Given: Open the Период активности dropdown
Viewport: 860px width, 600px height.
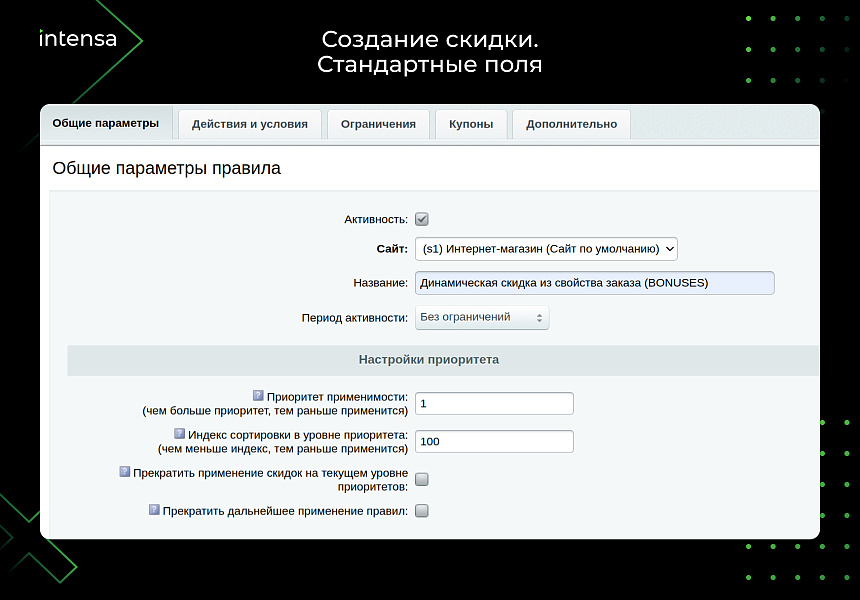Looking at the screenshot, I should pos(481,316).
